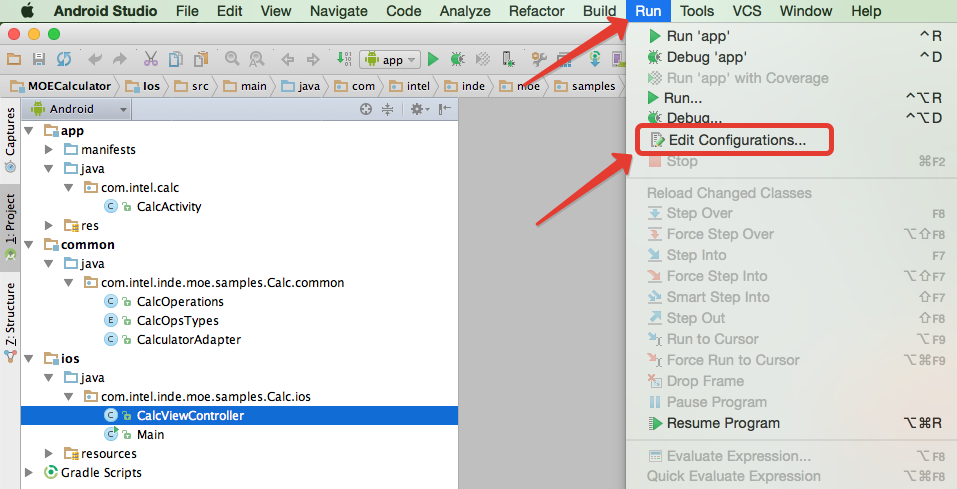Click MOECalculator breadcrumb
Screen dimensions: 957x489
[62, 86]
